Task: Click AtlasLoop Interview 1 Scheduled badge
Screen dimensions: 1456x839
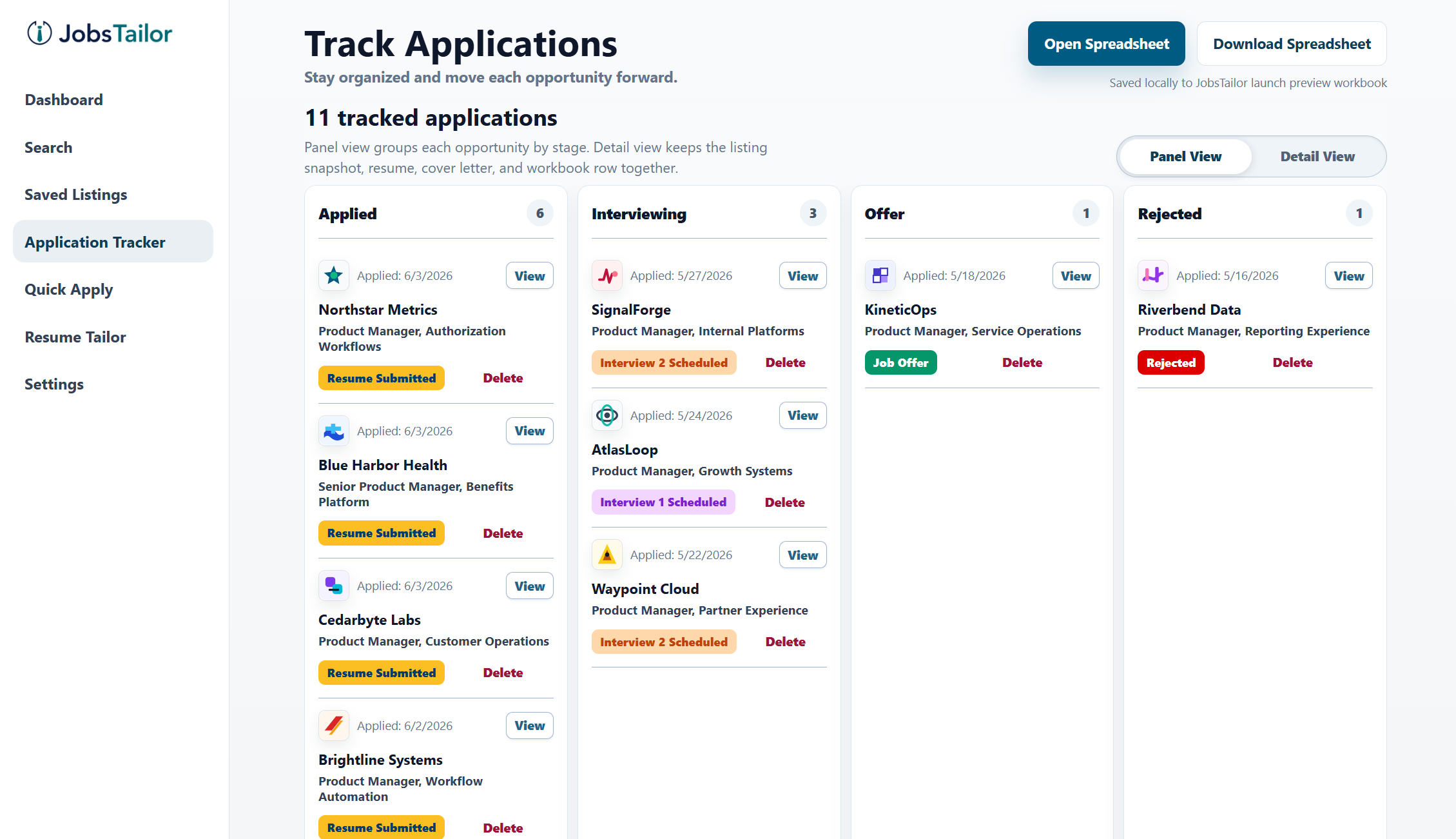Action: (x=663, y=502)
